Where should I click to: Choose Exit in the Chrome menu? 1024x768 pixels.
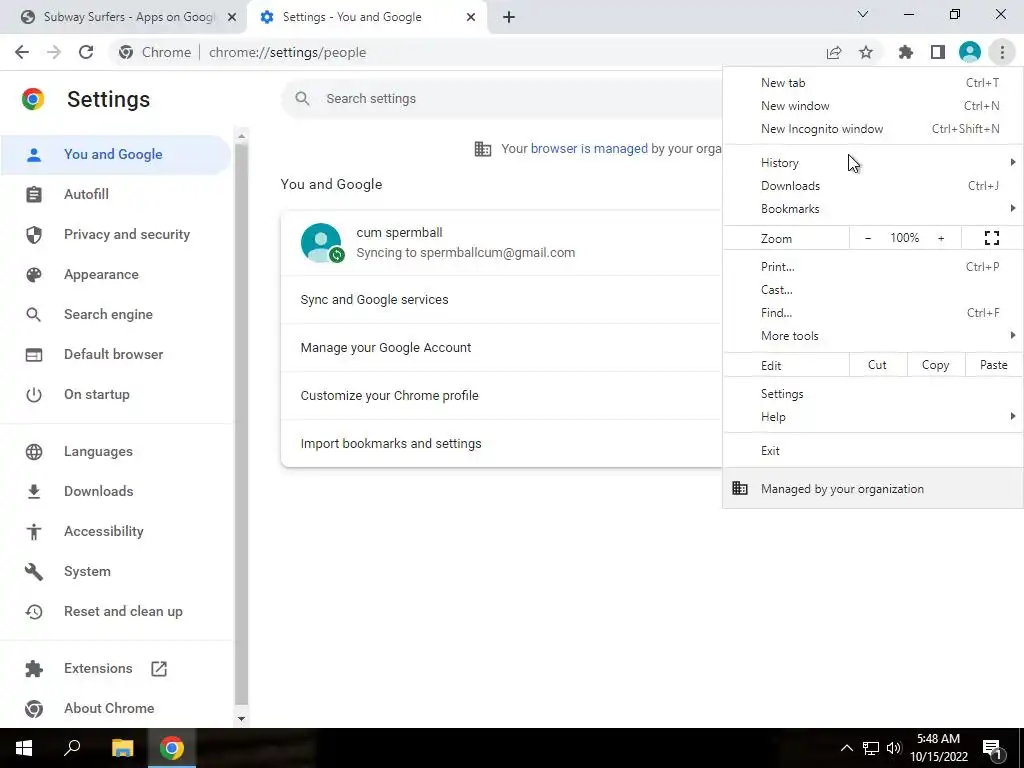click(x=872, y=451)
